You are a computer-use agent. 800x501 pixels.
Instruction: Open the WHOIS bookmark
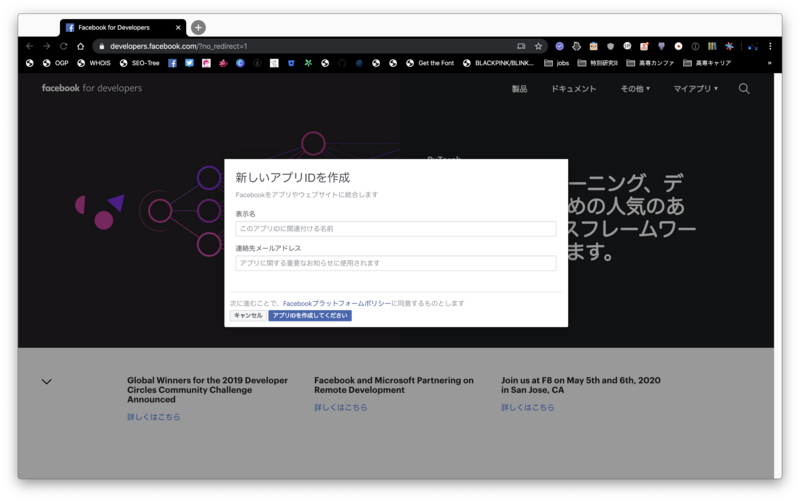tap(94, 63)
